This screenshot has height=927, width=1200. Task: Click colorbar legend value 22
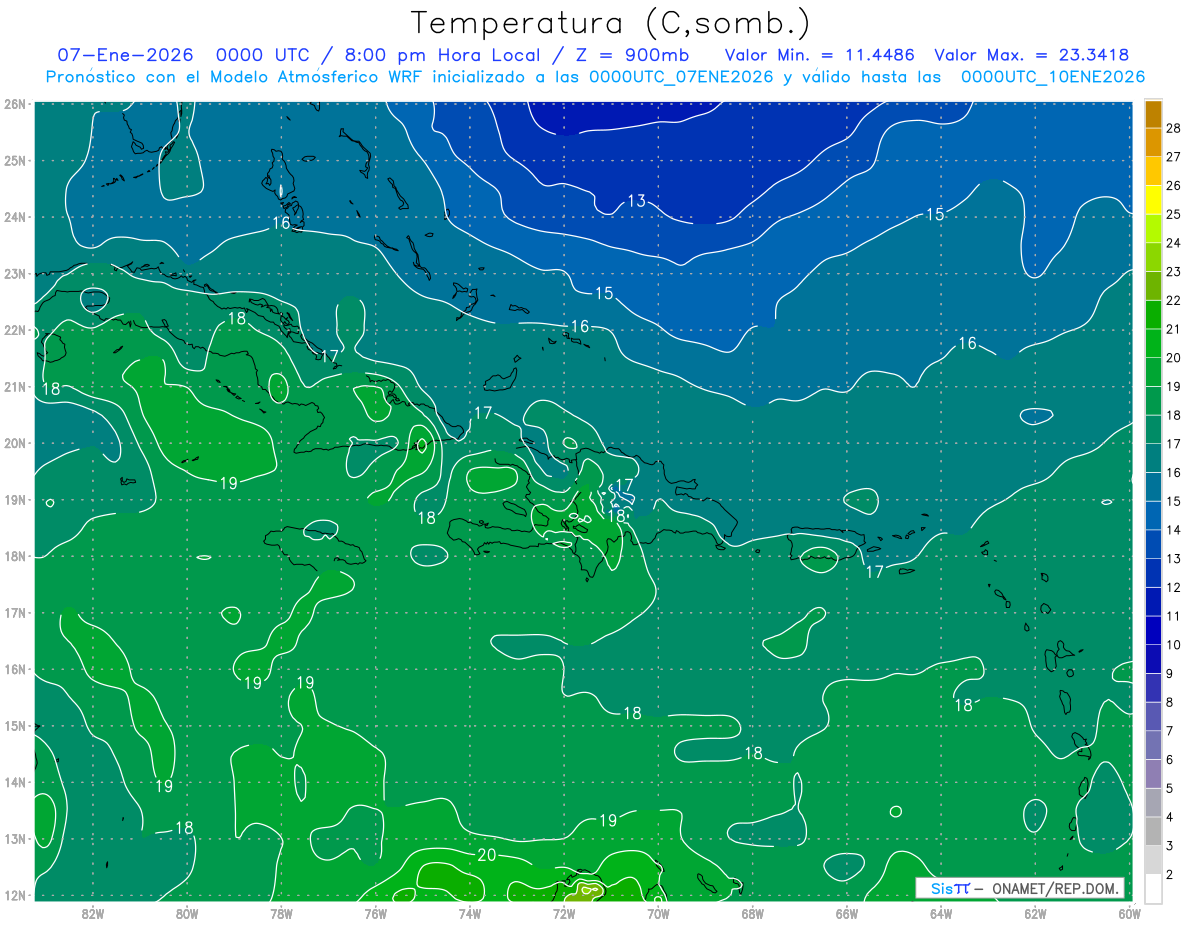click(1173, 301)
